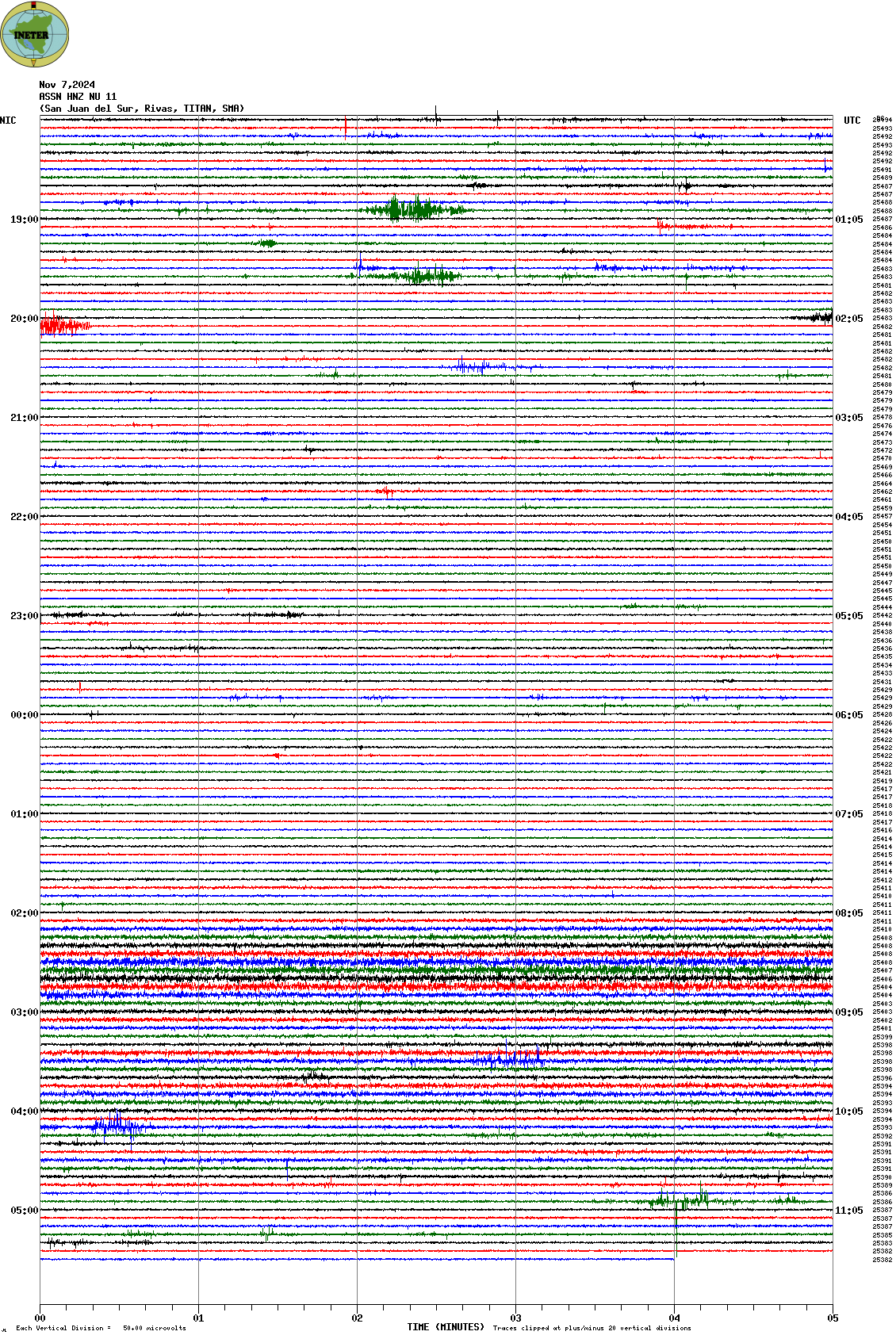Click the green burst just before 19:00

pos(412,210)
